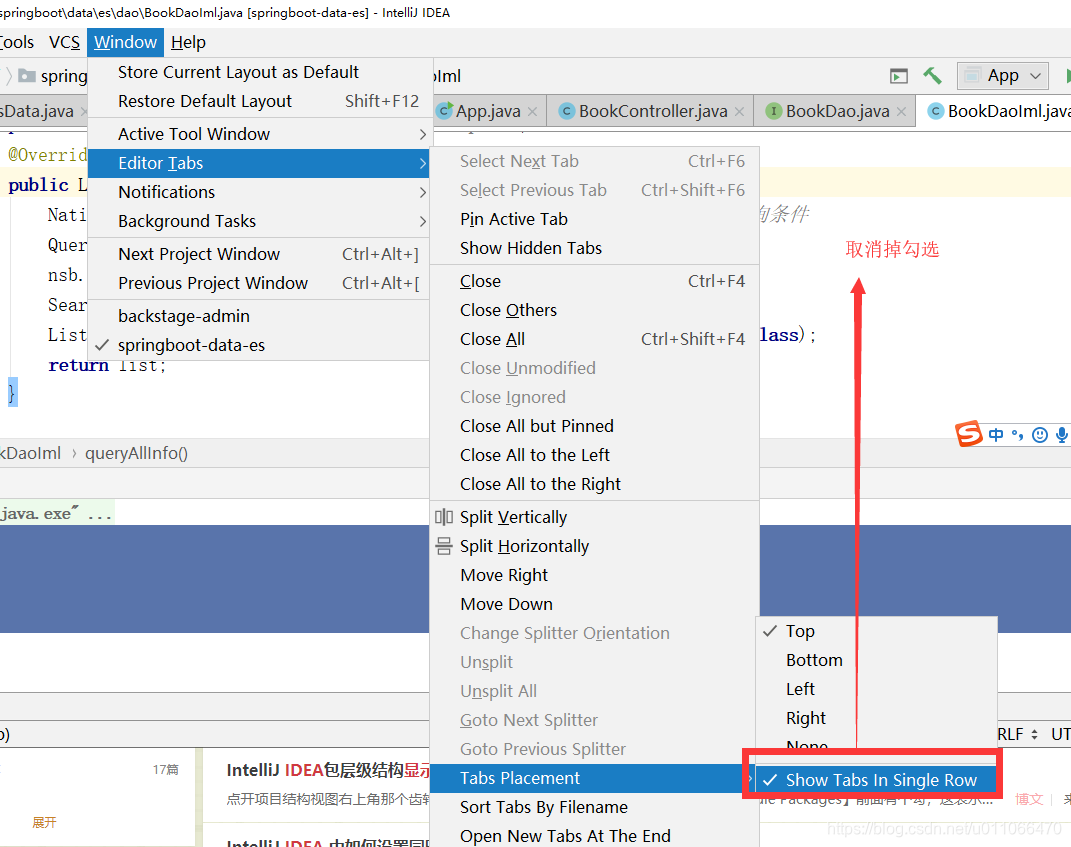Open the Window menu
The width and height of the screenshot is (1071, 847).
pos(126,42)
